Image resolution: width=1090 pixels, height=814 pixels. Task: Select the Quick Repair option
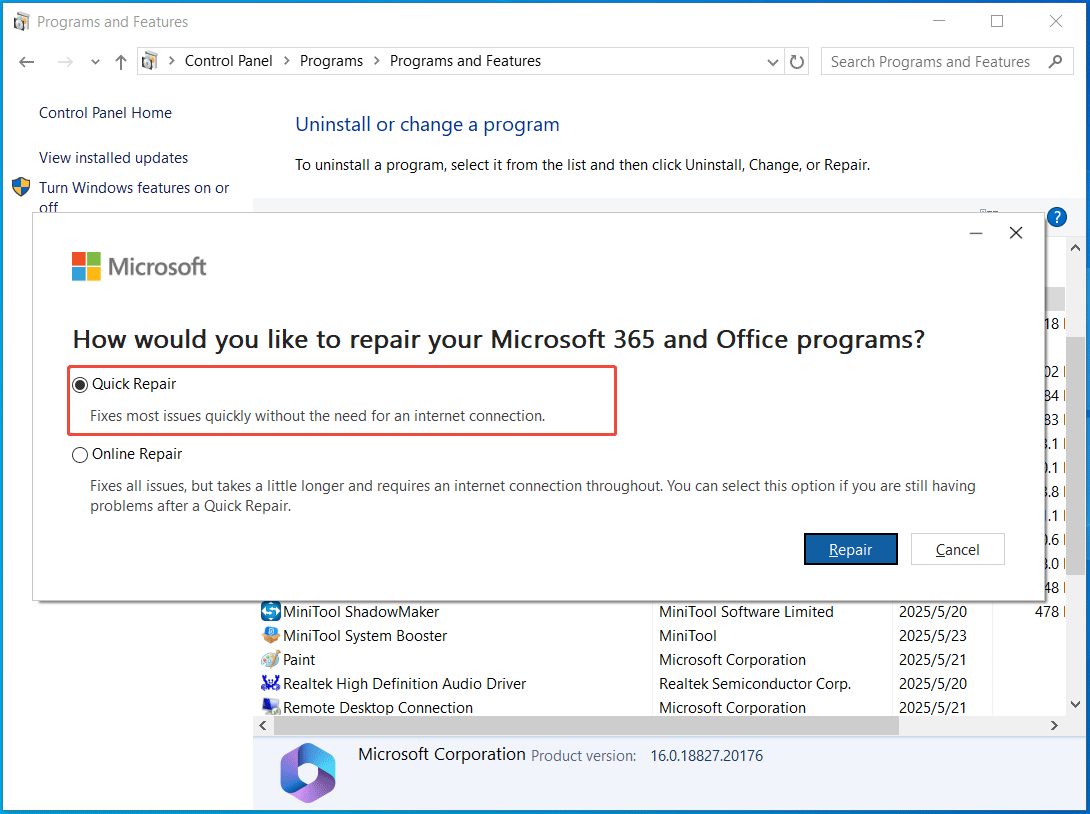pos(80,384)
